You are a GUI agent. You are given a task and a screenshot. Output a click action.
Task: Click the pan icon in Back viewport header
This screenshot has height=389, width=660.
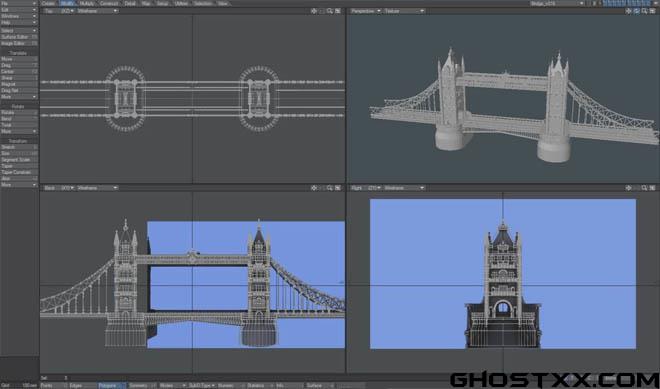pos(314,188)
